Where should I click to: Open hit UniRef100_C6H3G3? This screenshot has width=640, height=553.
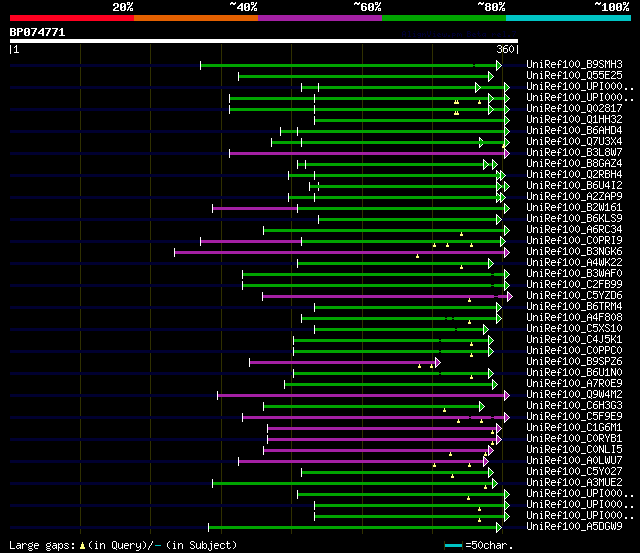pyautogui.click(x=574, y=406)
